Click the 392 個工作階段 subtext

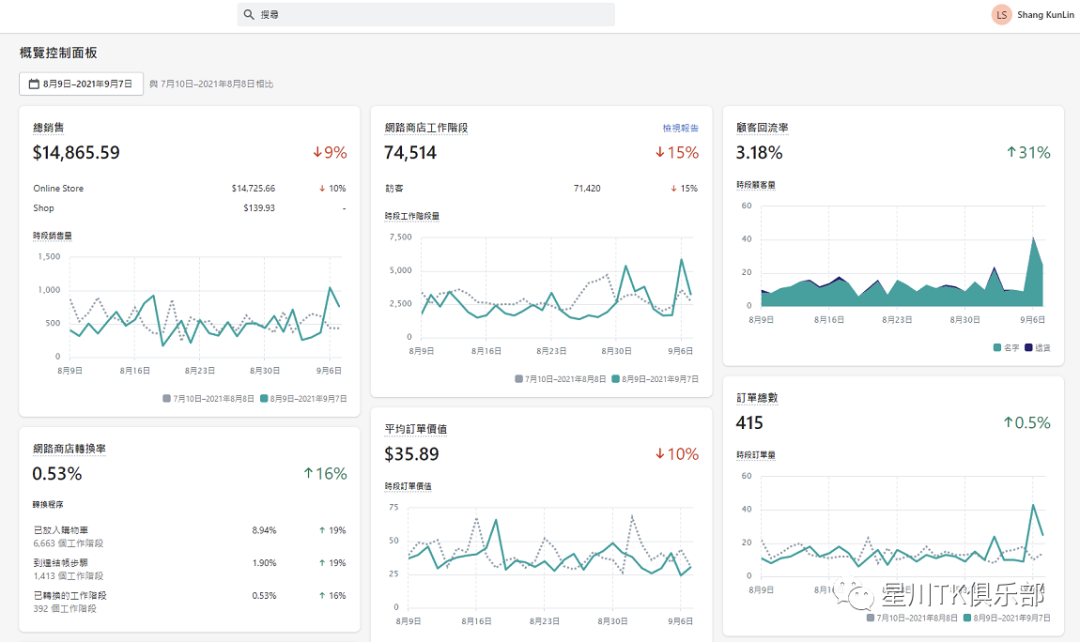click(x=65, y=608)
